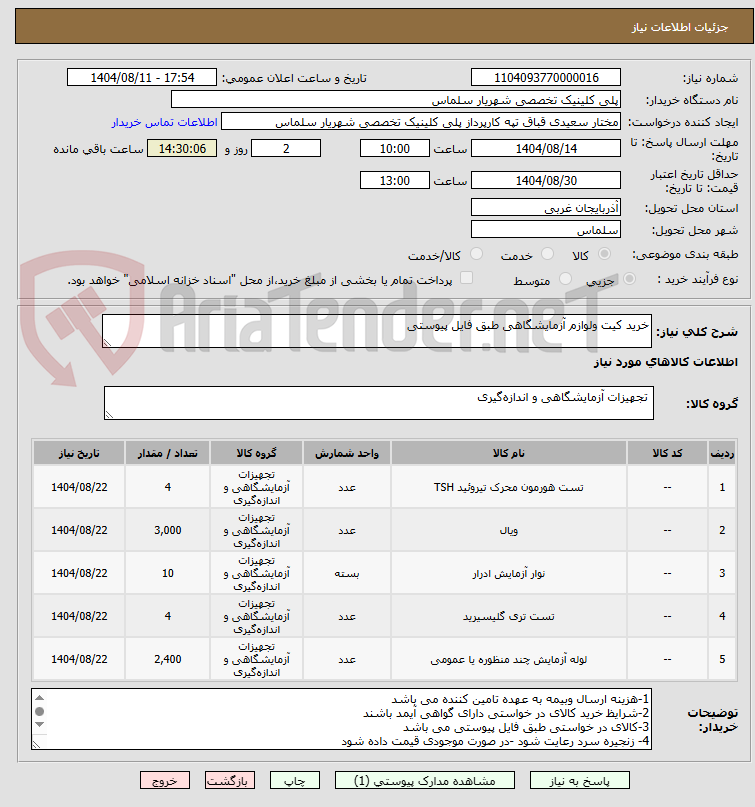
Task: Click the 'شماره نیاز' field 1104093770000016
Action: pyautogui.click(x=546, y=78)
